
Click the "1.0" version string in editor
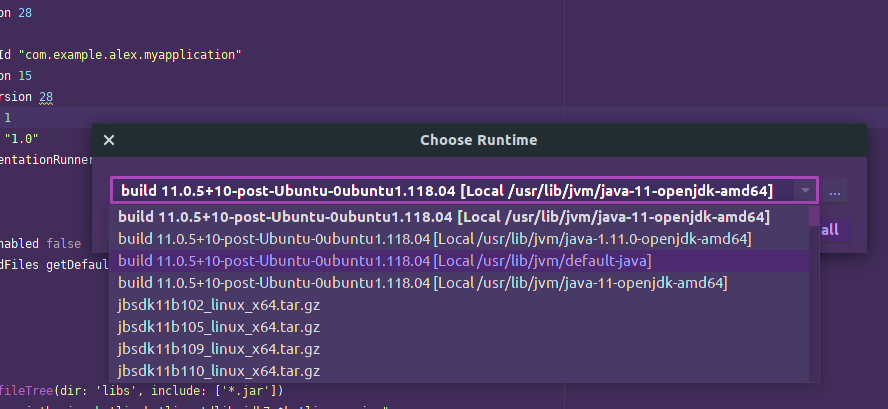(21, 139)
